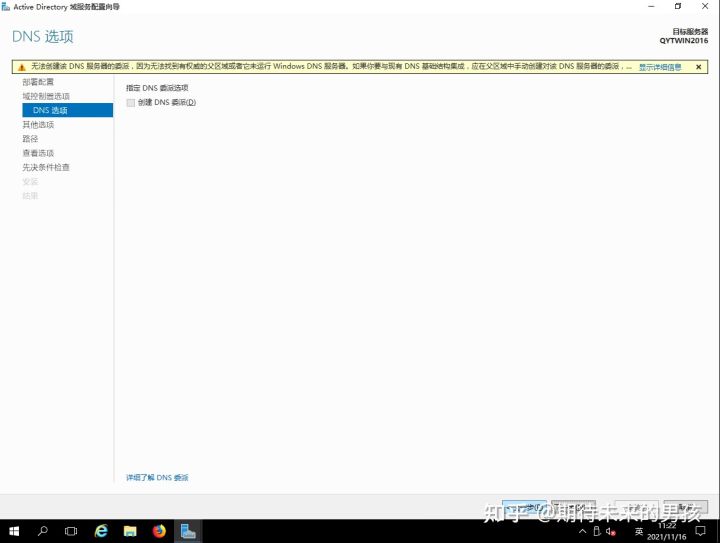Open the 显示详细信息 link in warning bar
Image resolution: width=720 pixels, height=543 pixels.
pyautogui.click(x=660, y=67)
